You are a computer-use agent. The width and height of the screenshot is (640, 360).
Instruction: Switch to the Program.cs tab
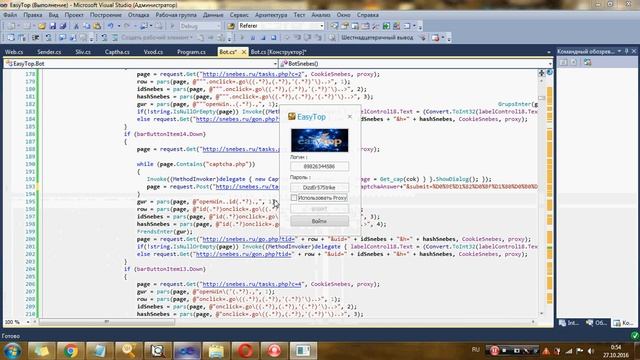click(191, 52)
